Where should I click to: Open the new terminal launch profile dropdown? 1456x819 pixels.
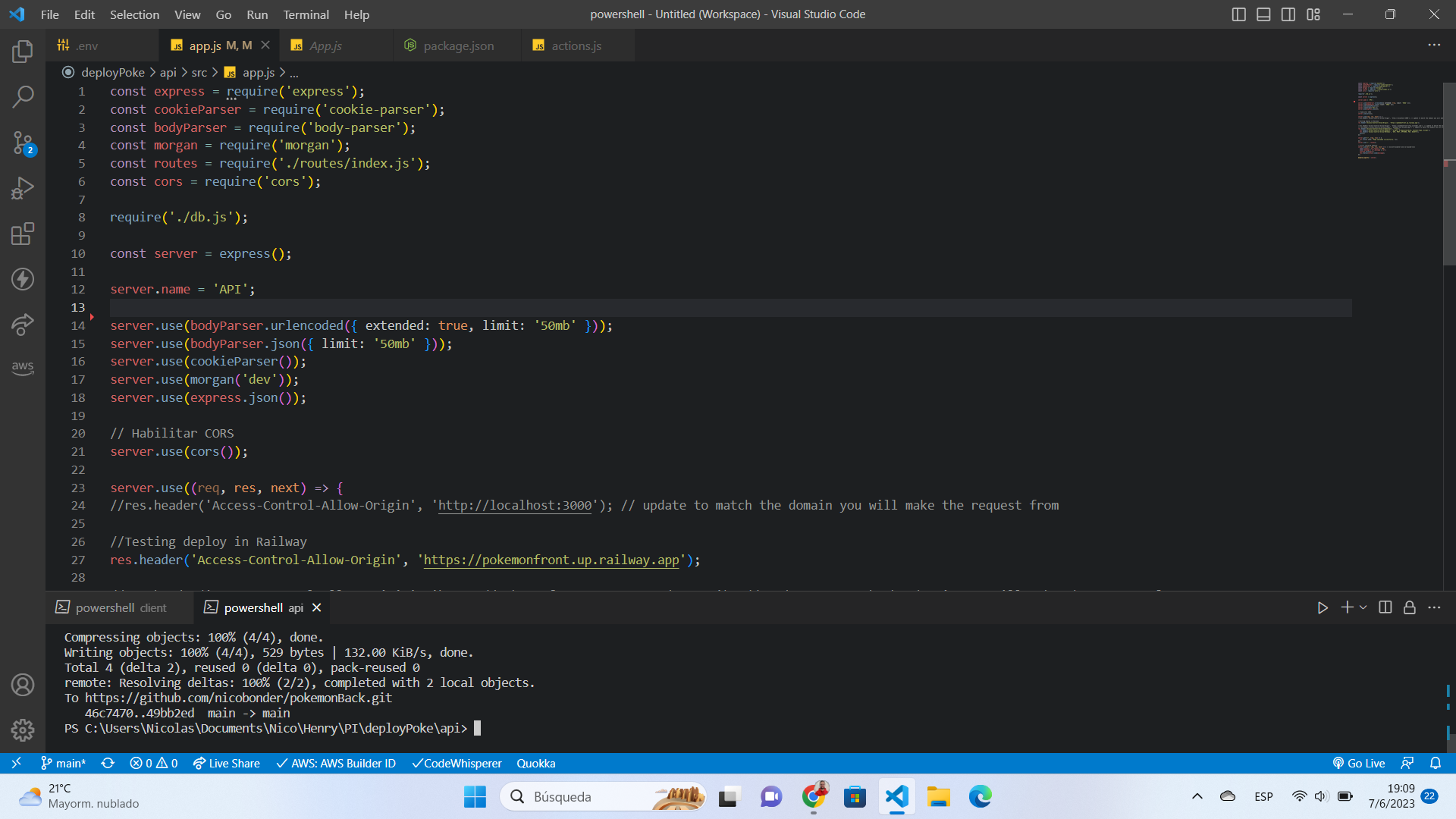[1363, 607]
